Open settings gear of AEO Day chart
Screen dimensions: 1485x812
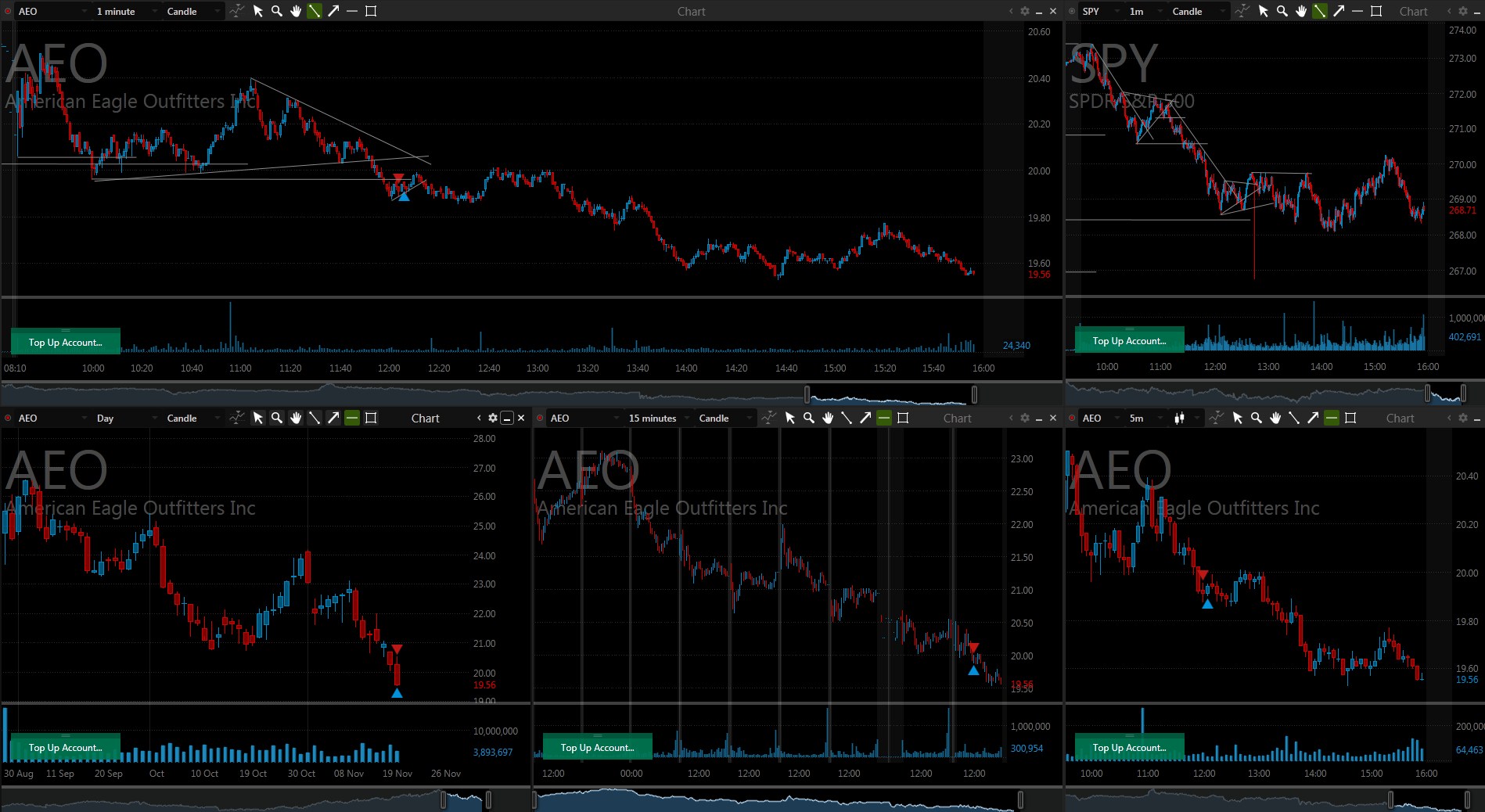pyautogui.click(x=492, y=418)
